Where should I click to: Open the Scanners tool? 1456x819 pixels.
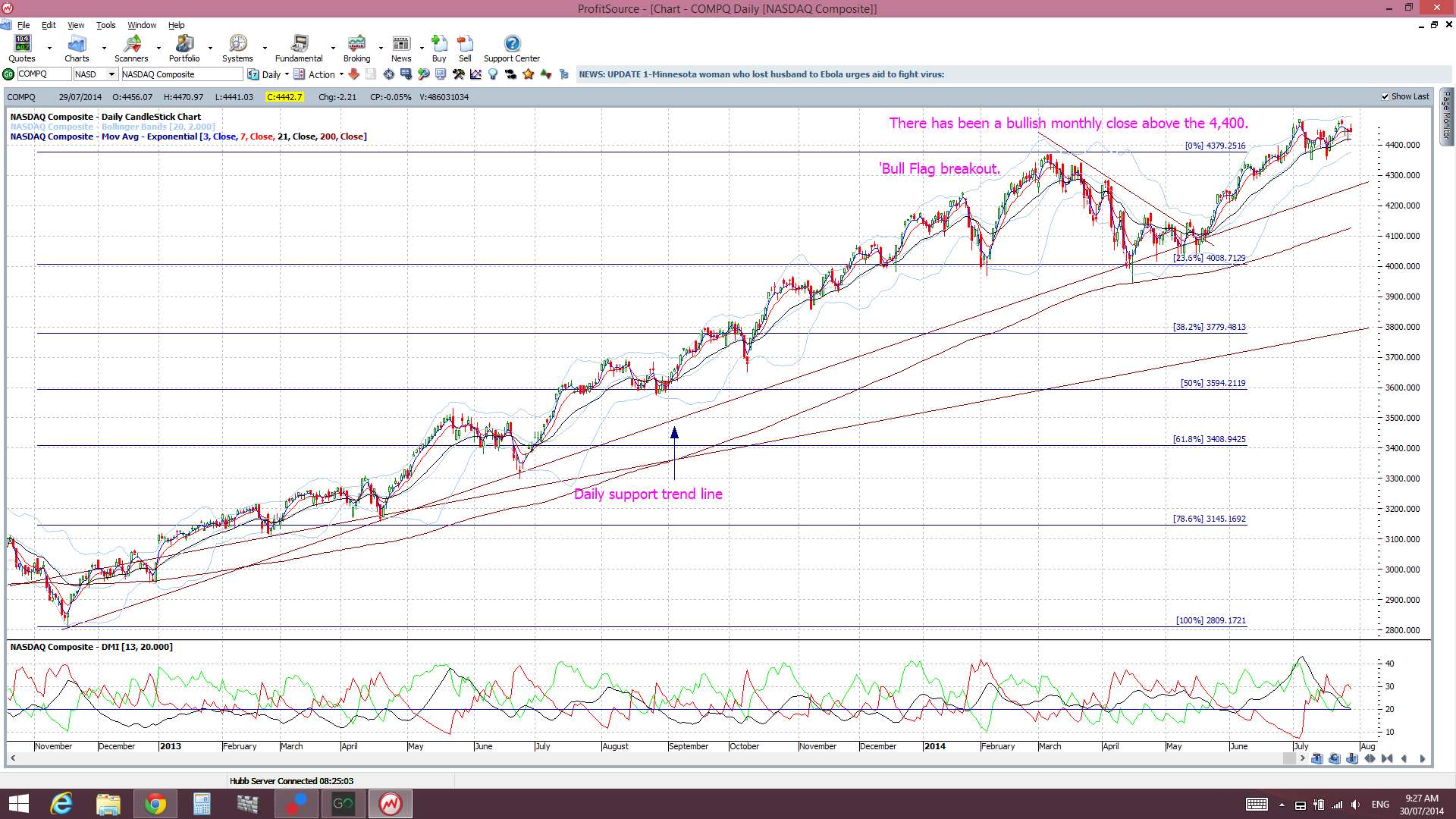pos(131,49)
